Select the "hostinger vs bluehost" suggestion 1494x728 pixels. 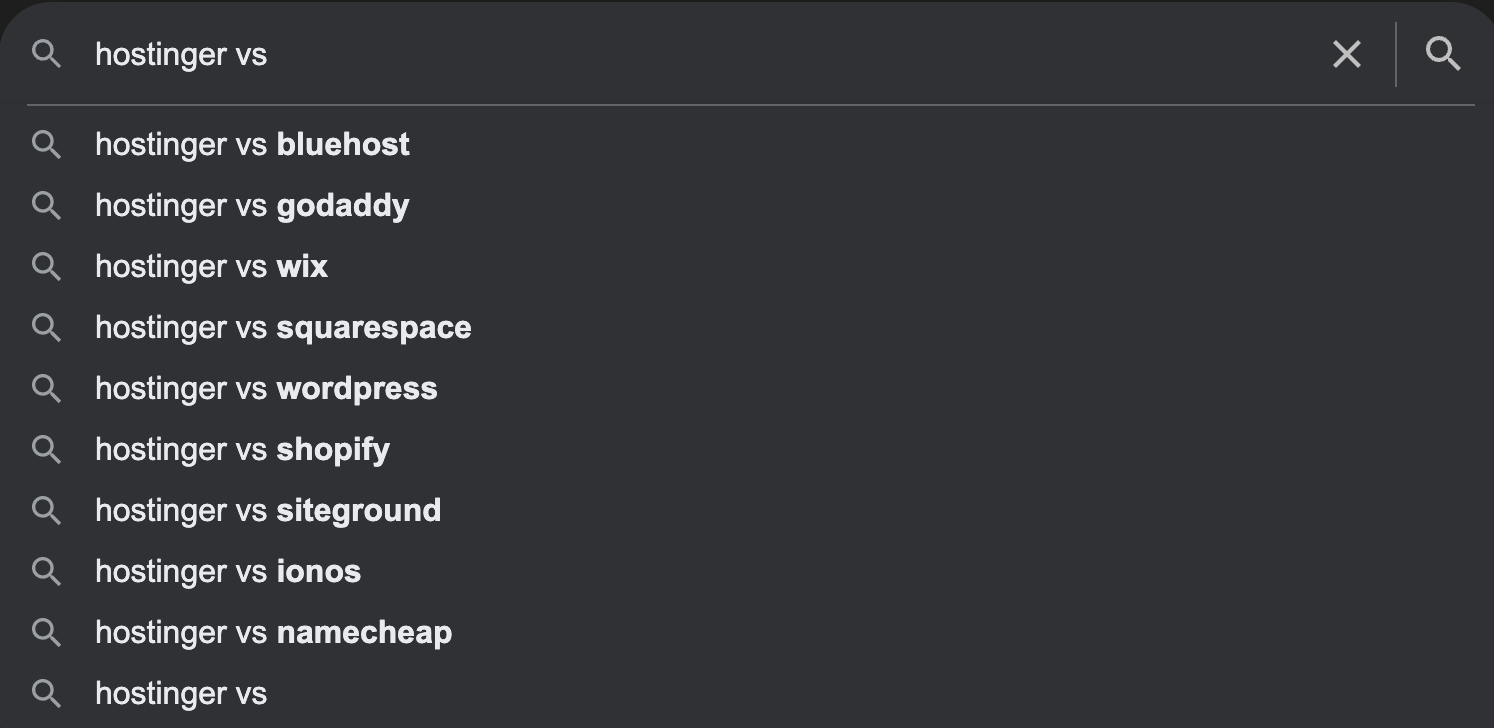[x=252, y=145]
